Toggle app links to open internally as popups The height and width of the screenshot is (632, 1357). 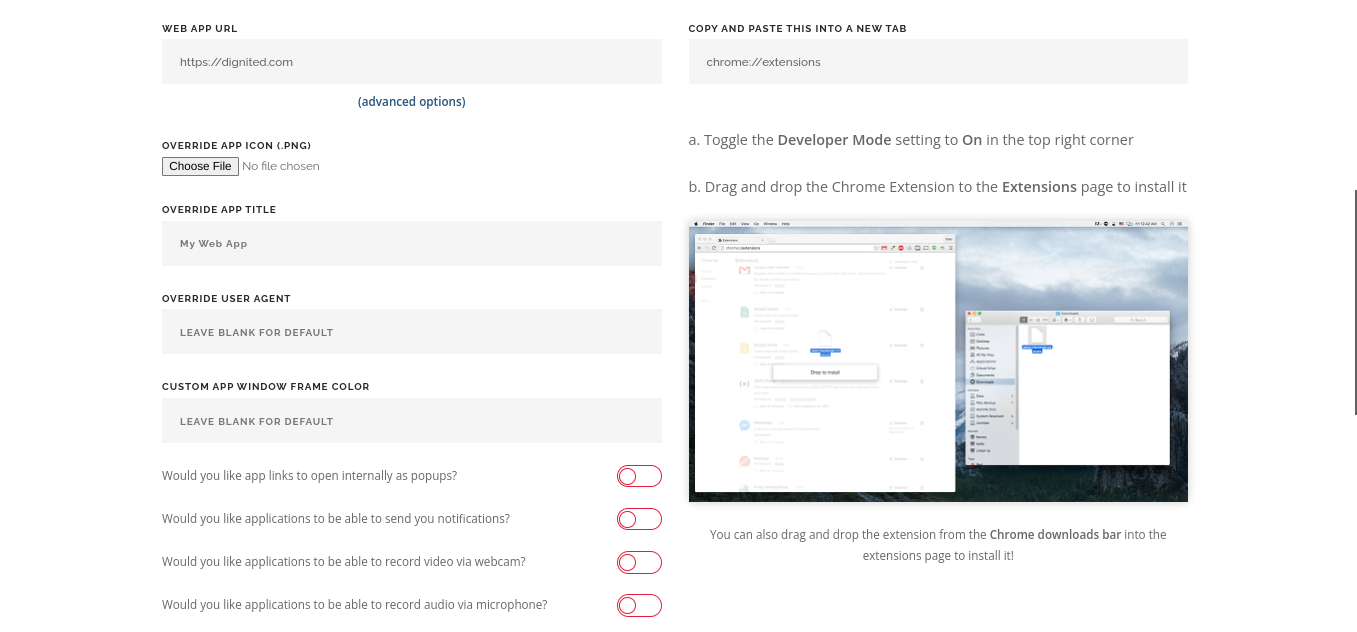click(639, 476)
